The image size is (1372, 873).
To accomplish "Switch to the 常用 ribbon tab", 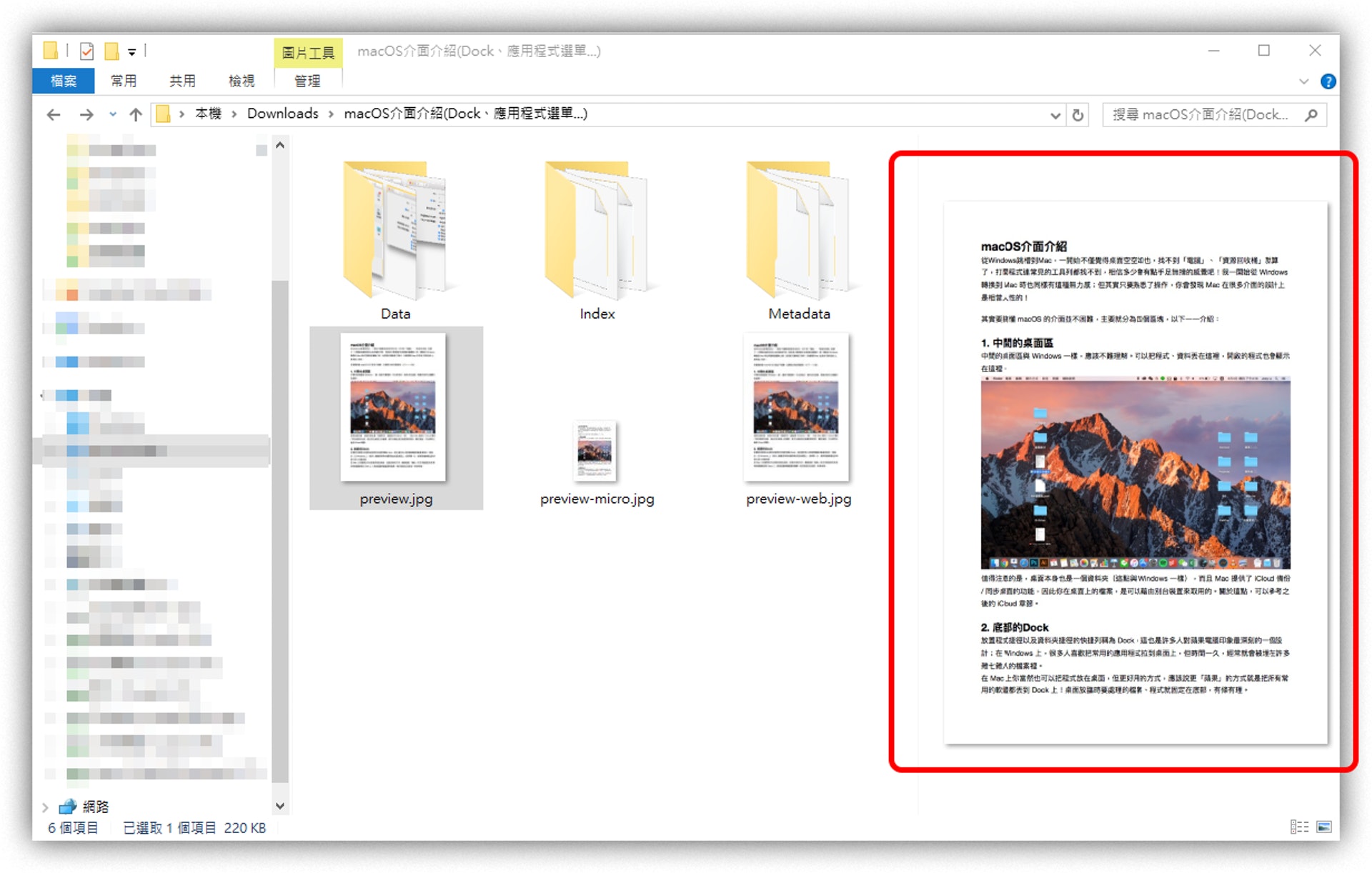I will (123, 81).
